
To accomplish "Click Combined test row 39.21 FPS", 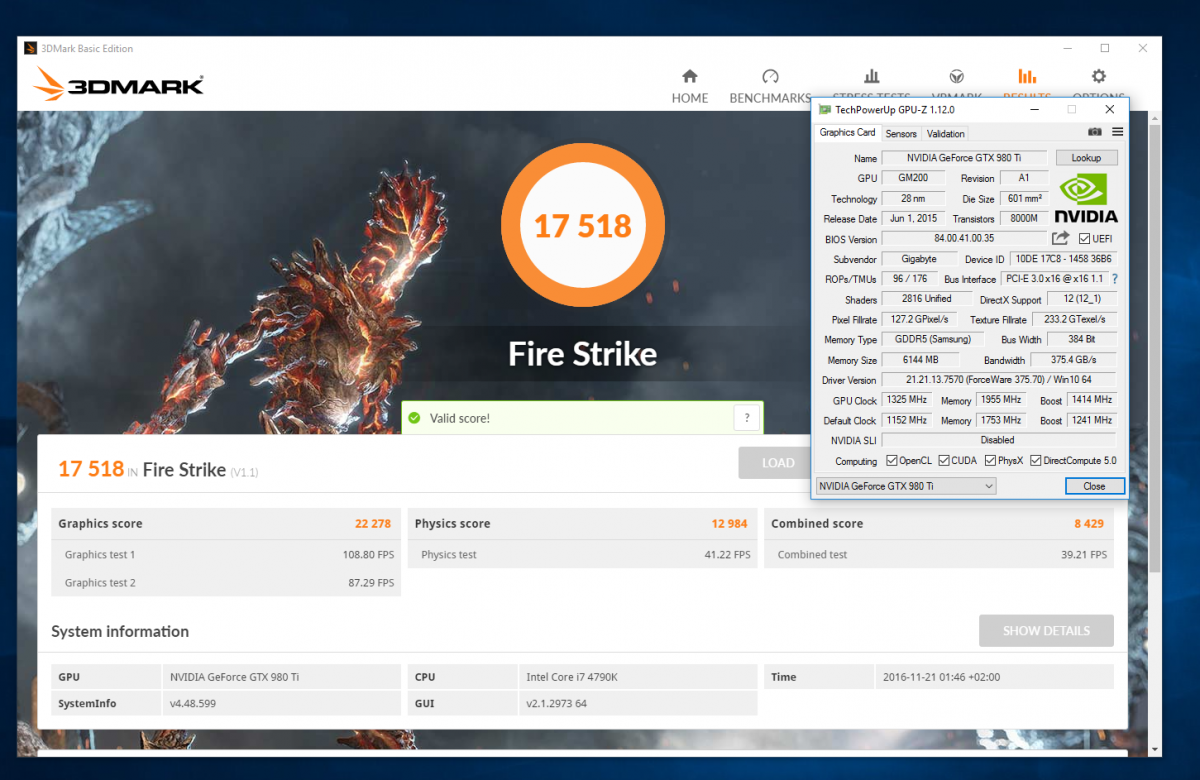I will click(939, 554).
